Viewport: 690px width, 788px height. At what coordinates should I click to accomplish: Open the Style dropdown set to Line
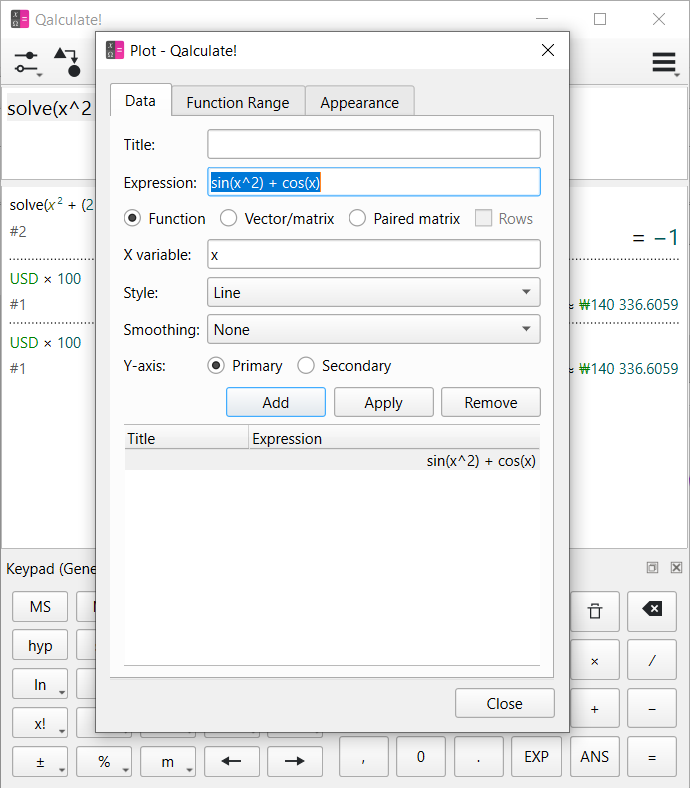click(x=373, y=292)
